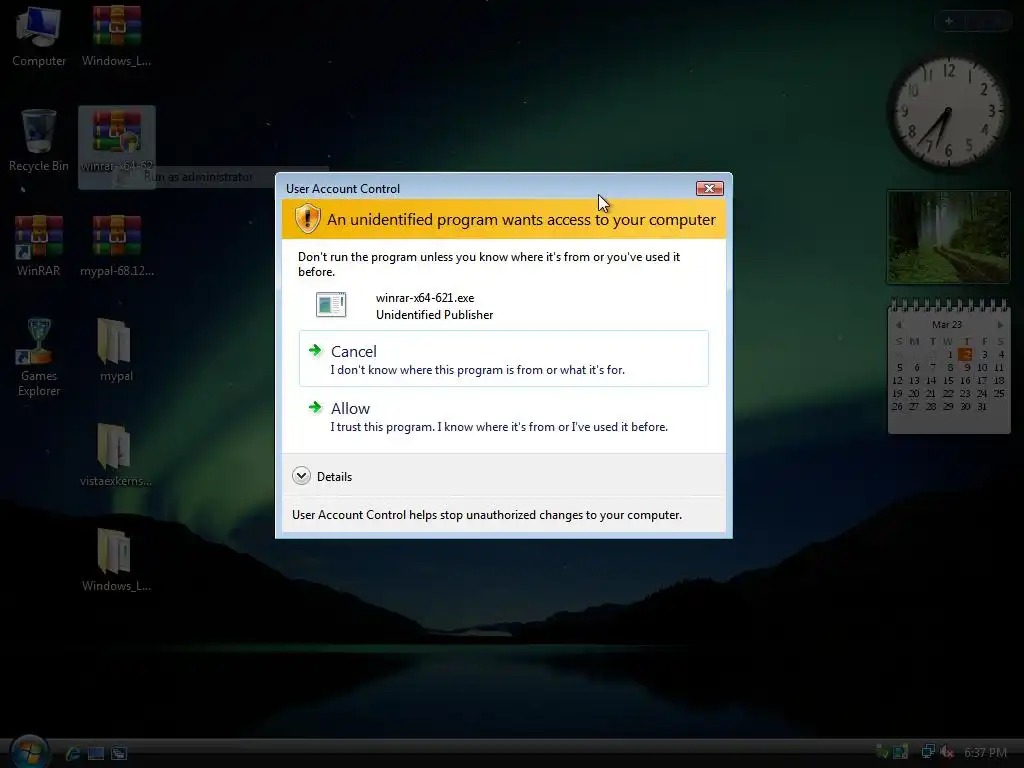Select date 25 in the calendar gadget

pyautogui.click(x=999, y=393)
